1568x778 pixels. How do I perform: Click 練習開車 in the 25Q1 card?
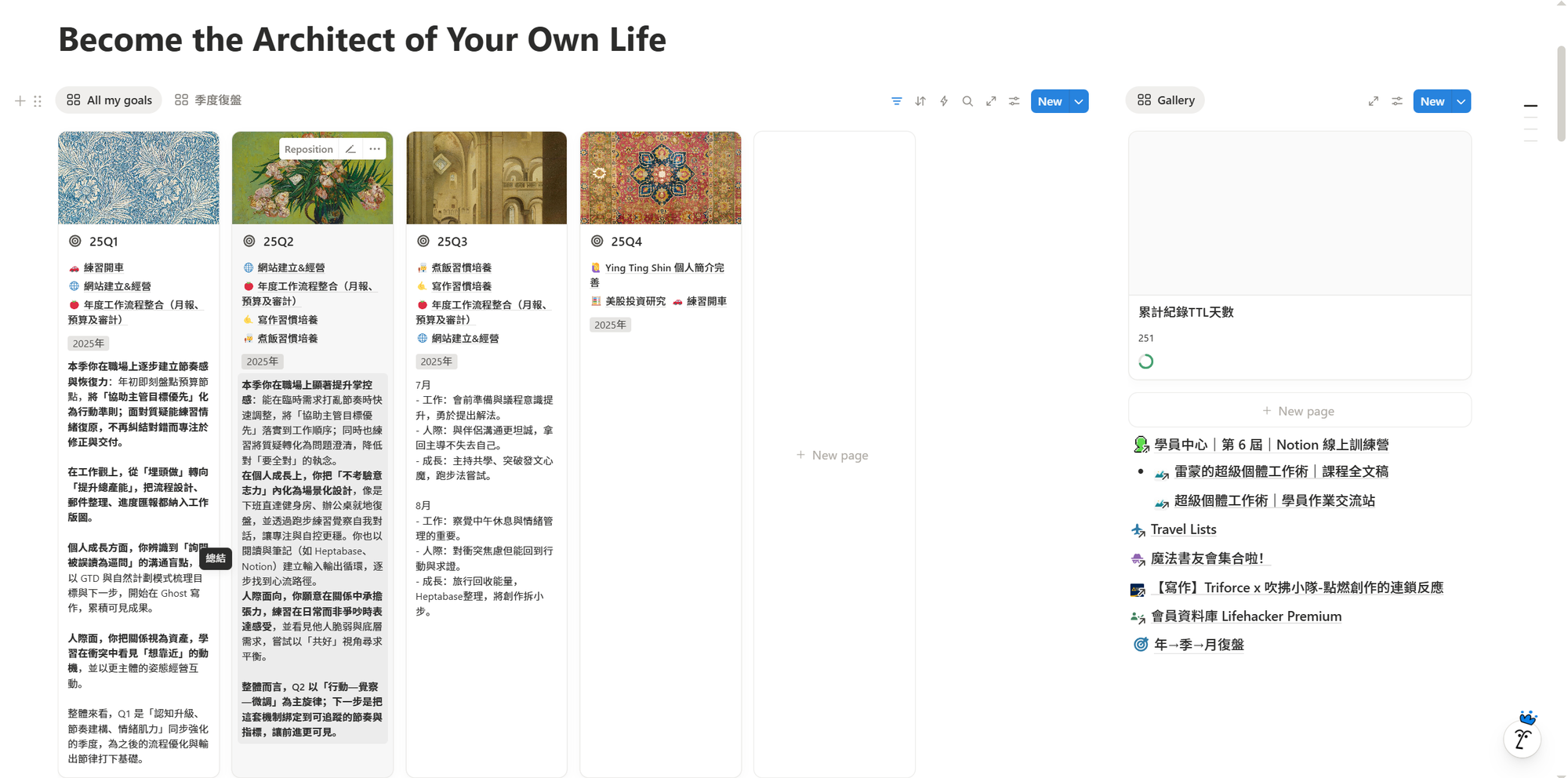point(96,267)
